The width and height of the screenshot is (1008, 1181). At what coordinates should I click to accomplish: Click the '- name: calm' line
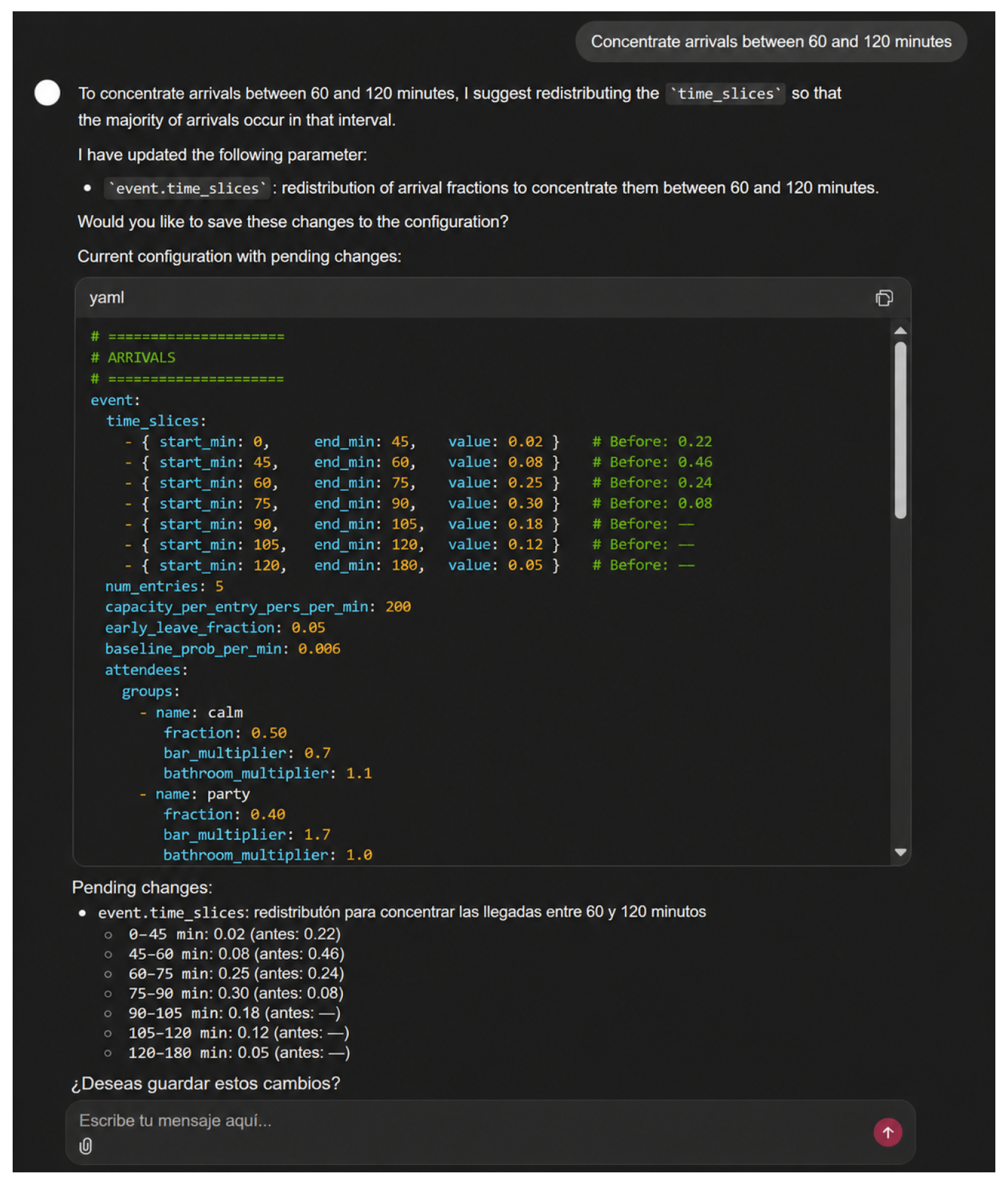pos(191,713)
